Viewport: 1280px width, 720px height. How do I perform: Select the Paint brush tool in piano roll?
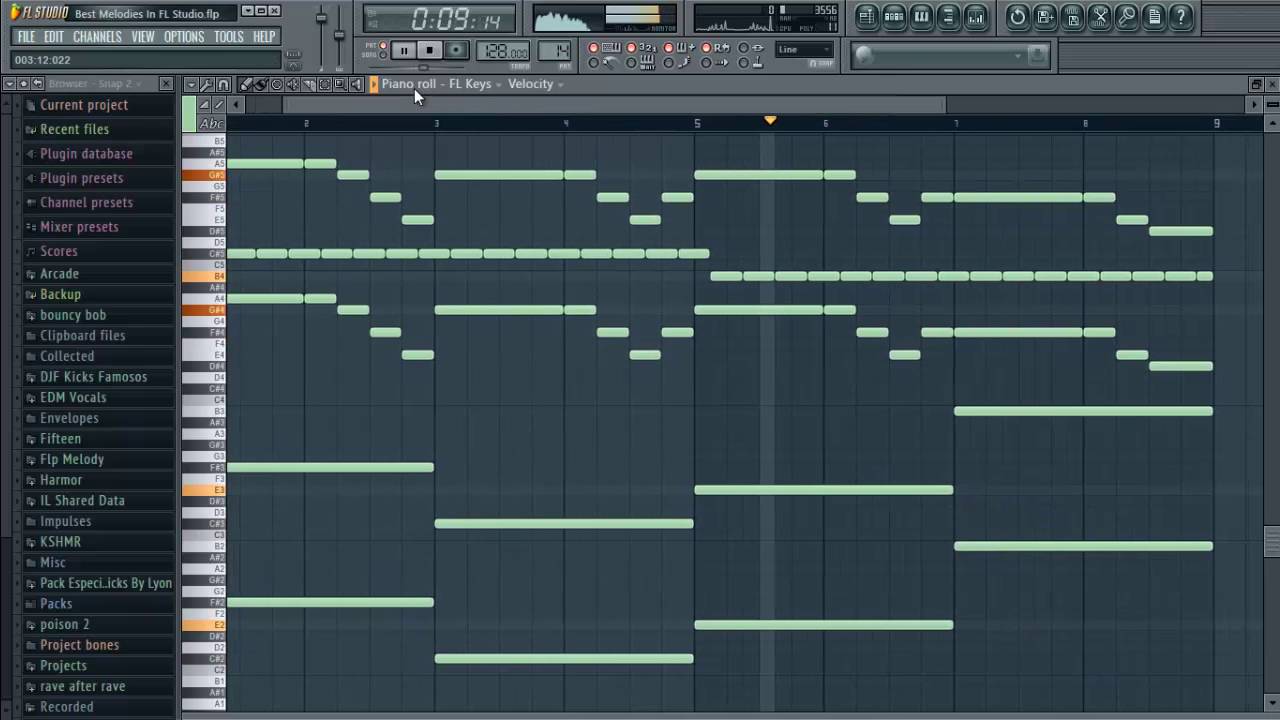coord(260,85)
